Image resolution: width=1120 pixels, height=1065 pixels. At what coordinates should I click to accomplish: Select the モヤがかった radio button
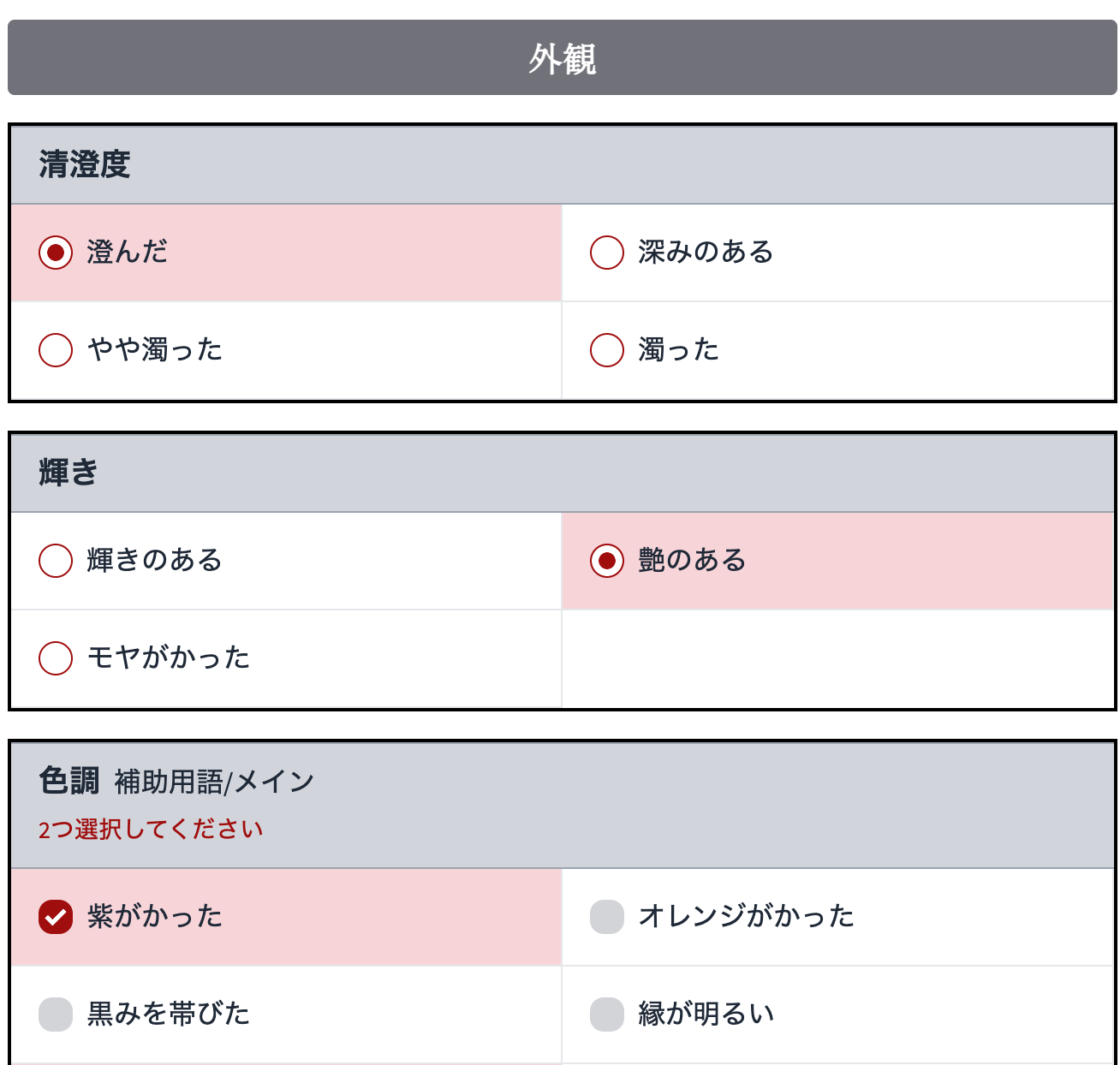point(56,658)
